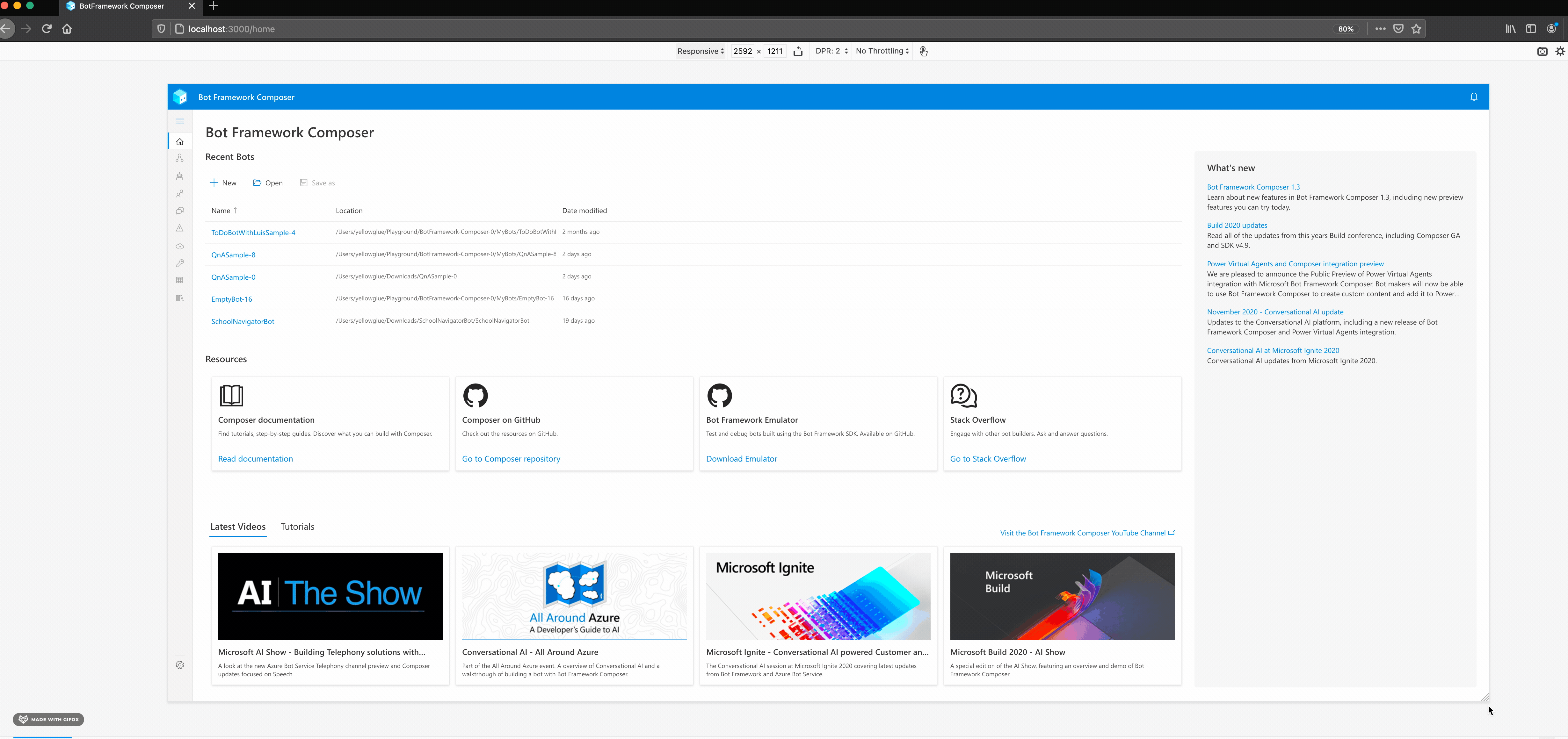
Task: Open the Design flow-tree sidebar icon
Action: pos(179,158)
